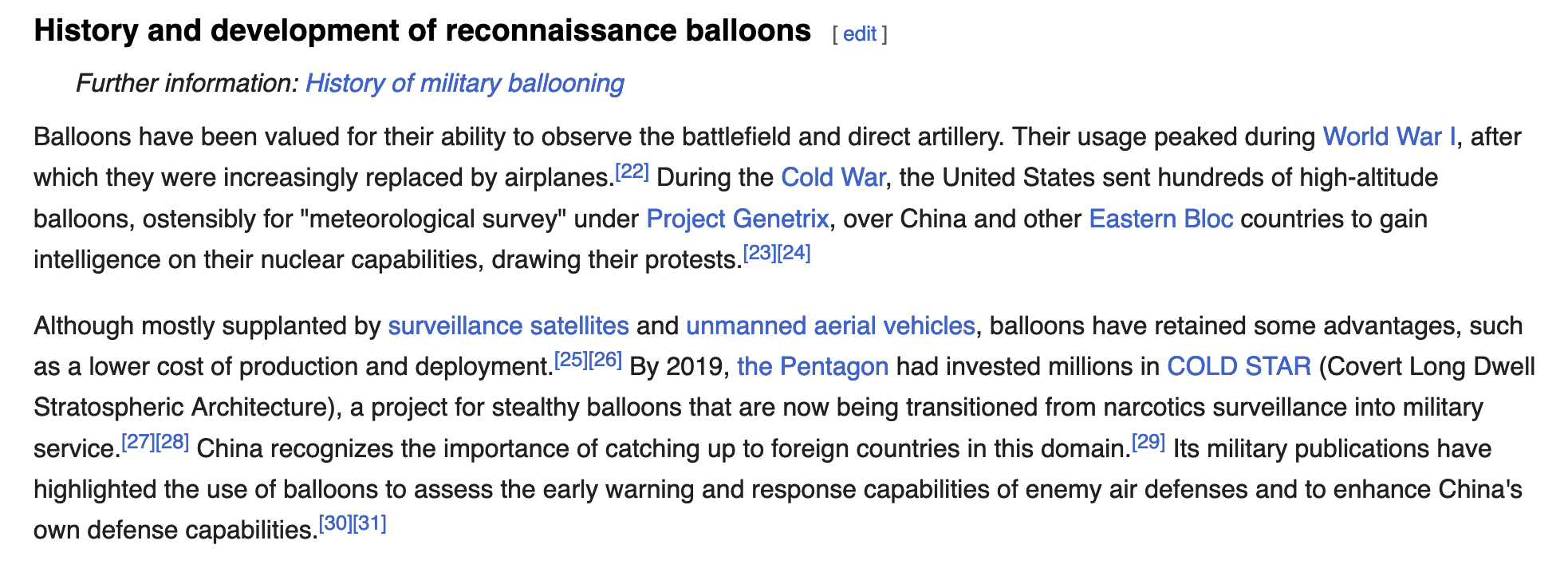Open footnote reference 24

click(794, 253)
